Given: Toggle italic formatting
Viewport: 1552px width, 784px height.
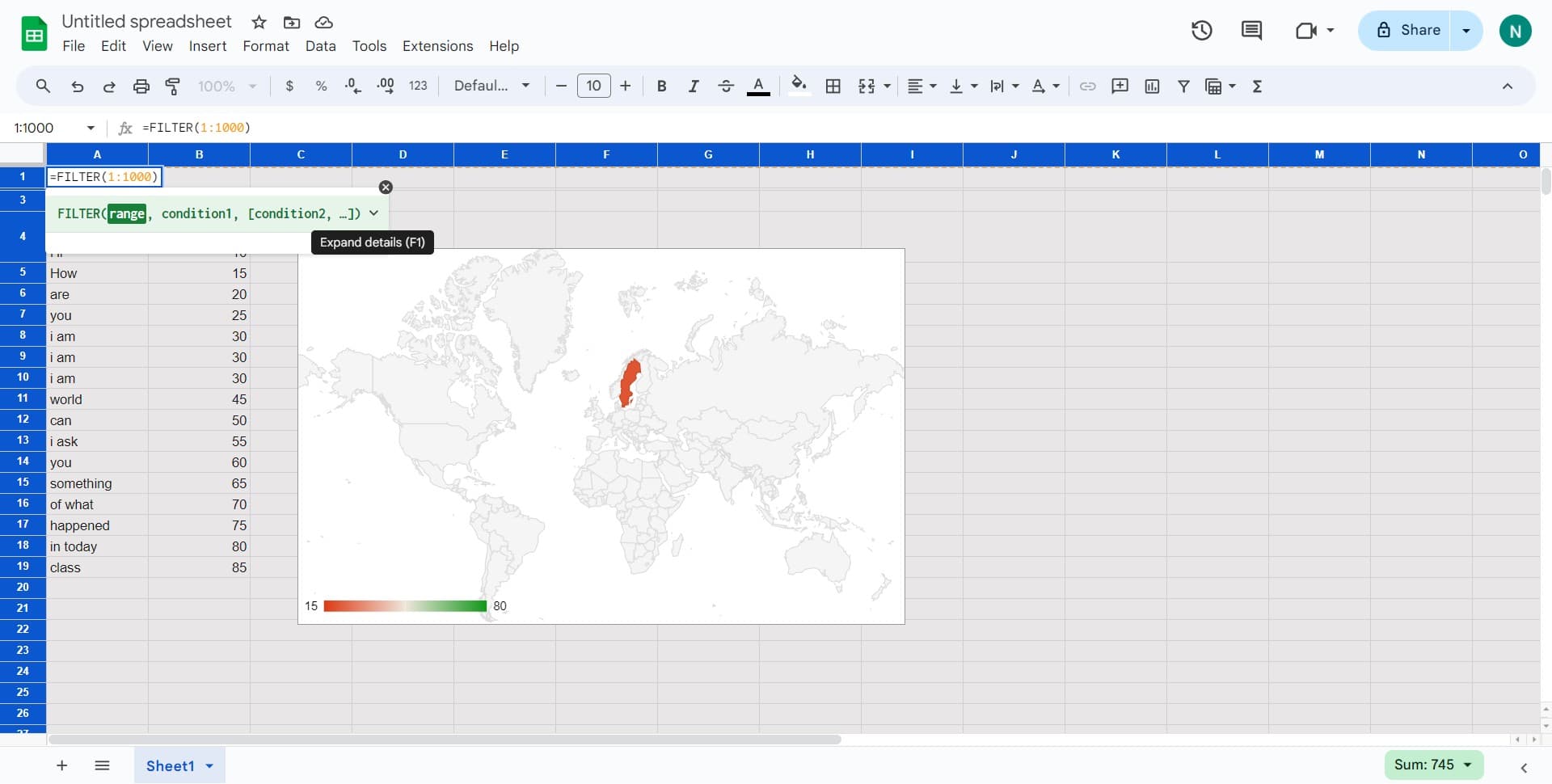Looking at the screenshot, I should pyautogui.click(x=694, y=86).
